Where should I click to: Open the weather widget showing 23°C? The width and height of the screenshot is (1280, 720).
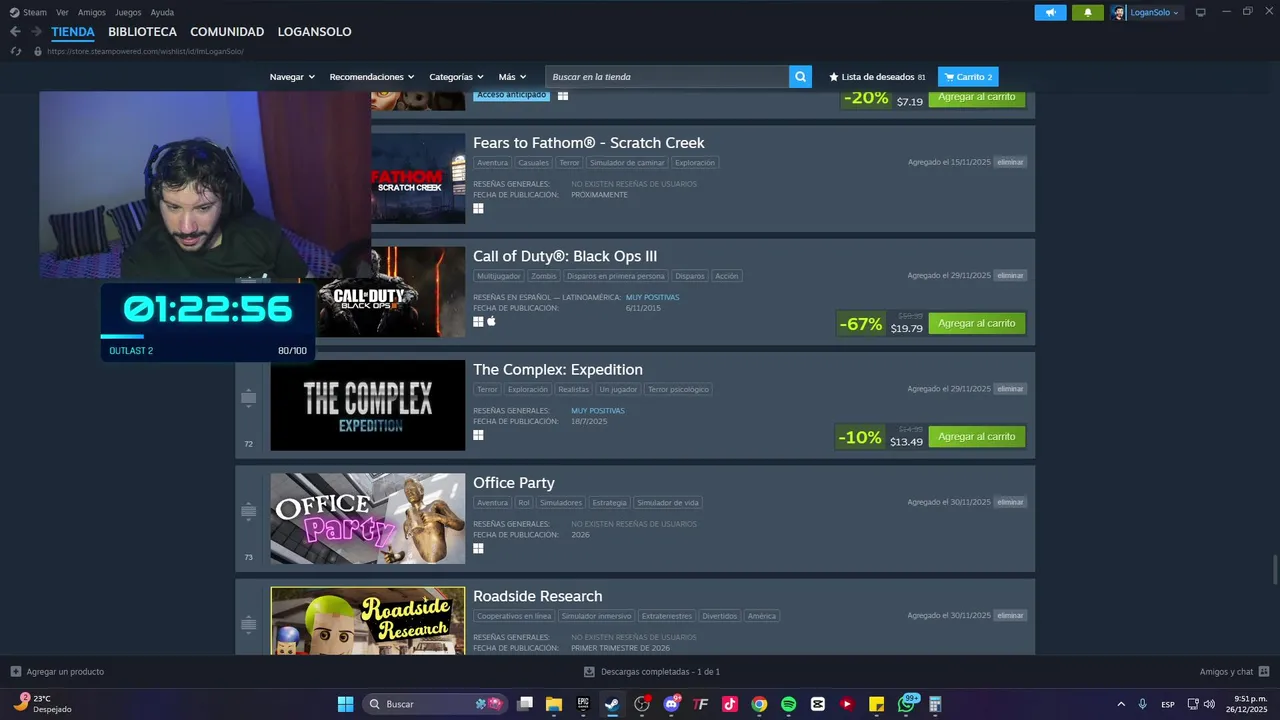tap(42, 704)
